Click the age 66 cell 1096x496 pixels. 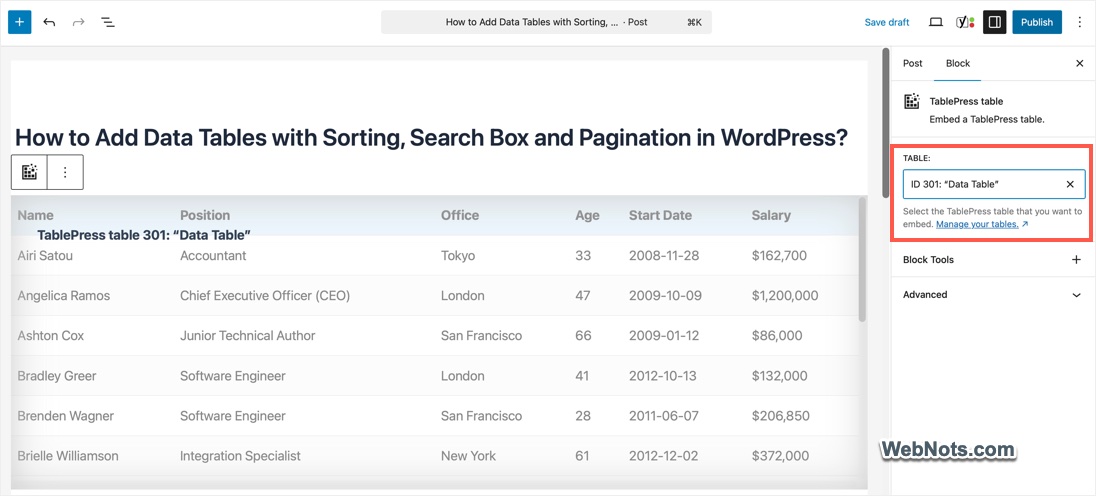(x=583, y=336)
